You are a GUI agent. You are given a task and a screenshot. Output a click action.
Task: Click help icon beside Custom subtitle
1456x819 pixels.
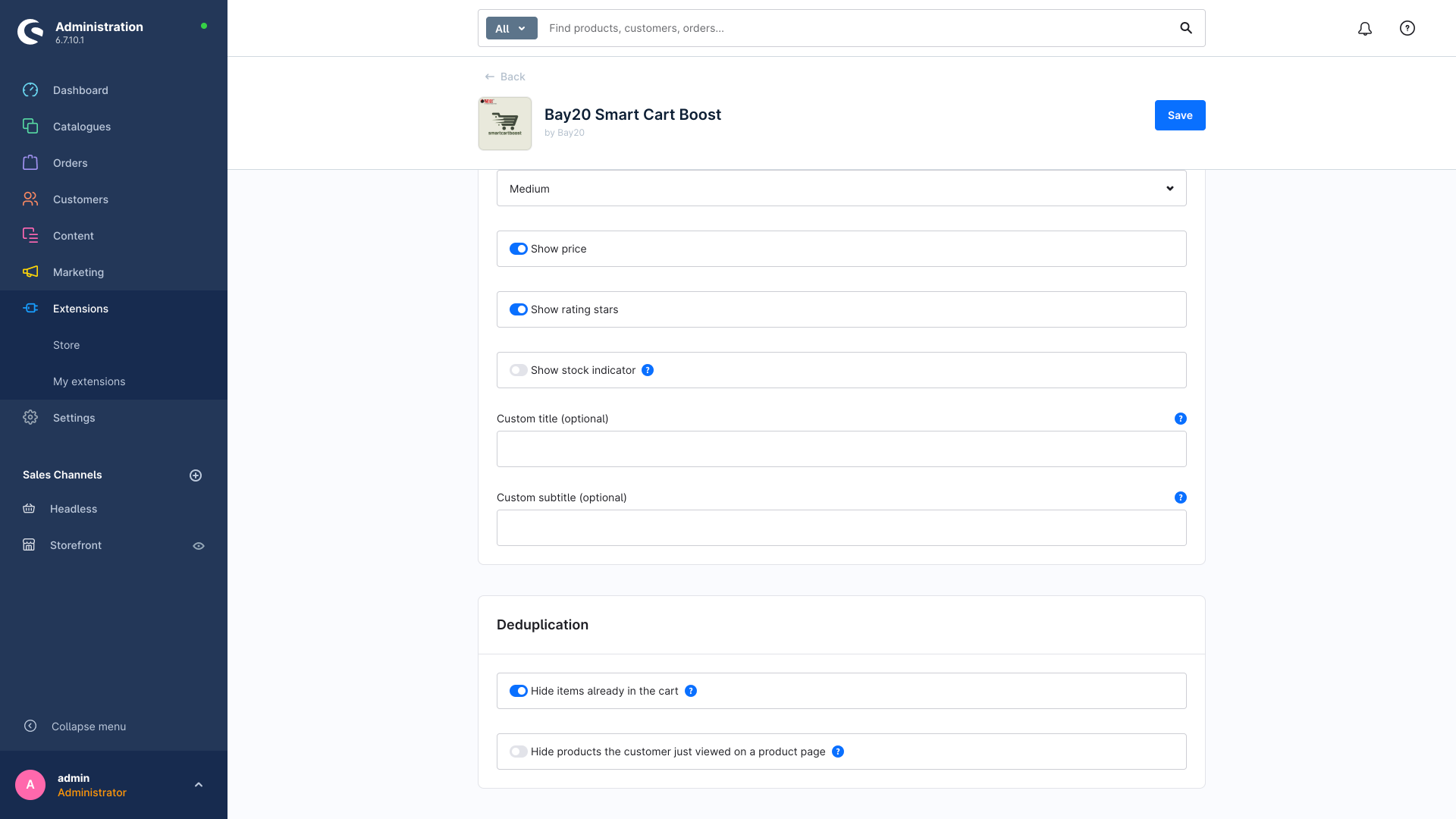pos(1181,497)
